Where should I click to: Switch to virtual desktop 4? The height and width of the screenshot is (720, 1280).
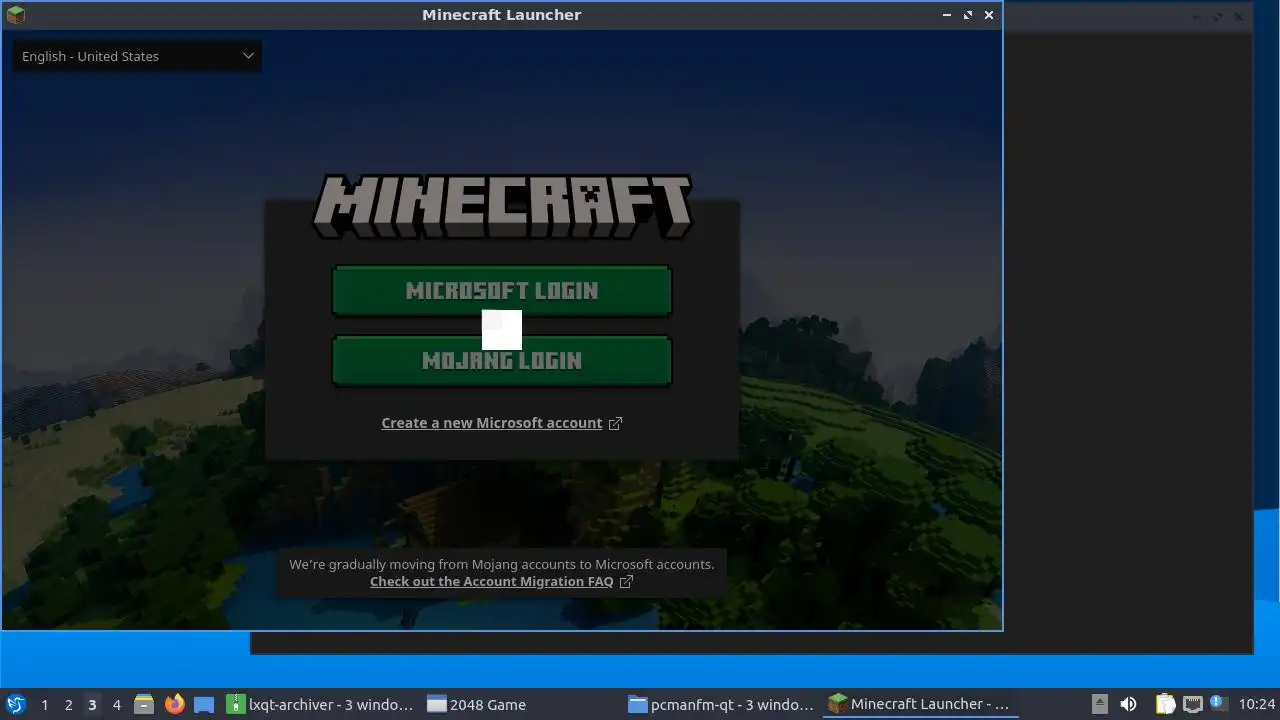116,704
